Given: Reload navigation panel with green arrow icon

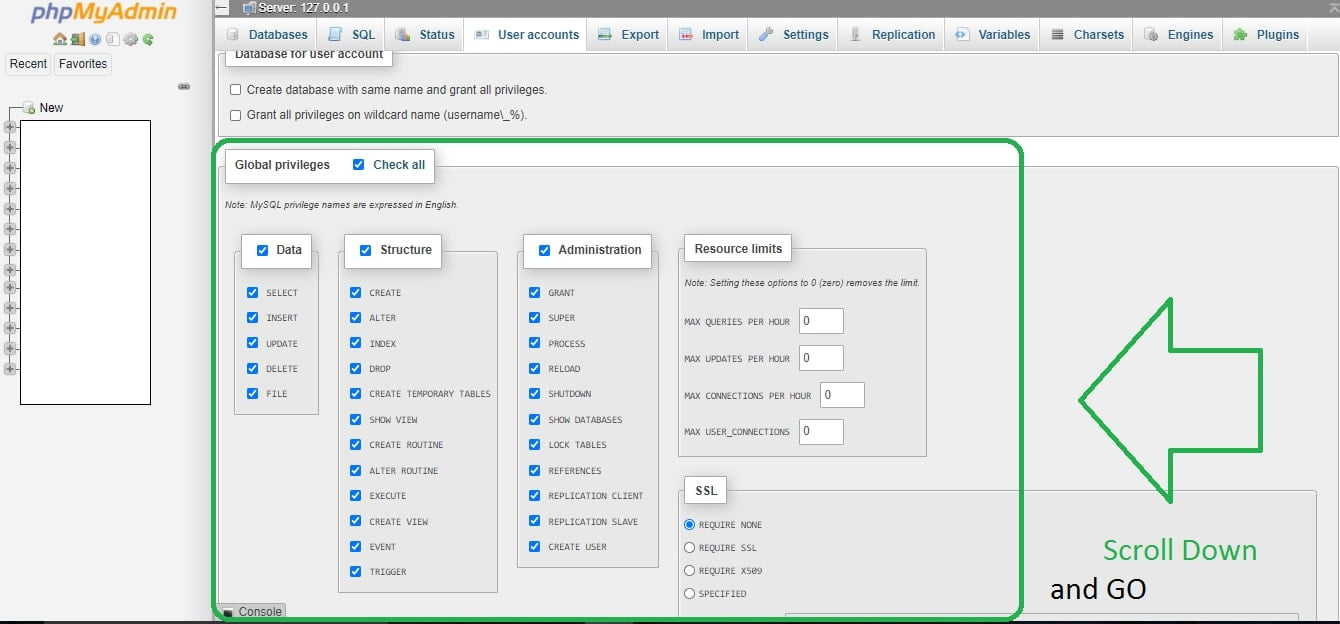Looking at the screenshot, I should tap(148, 39).
